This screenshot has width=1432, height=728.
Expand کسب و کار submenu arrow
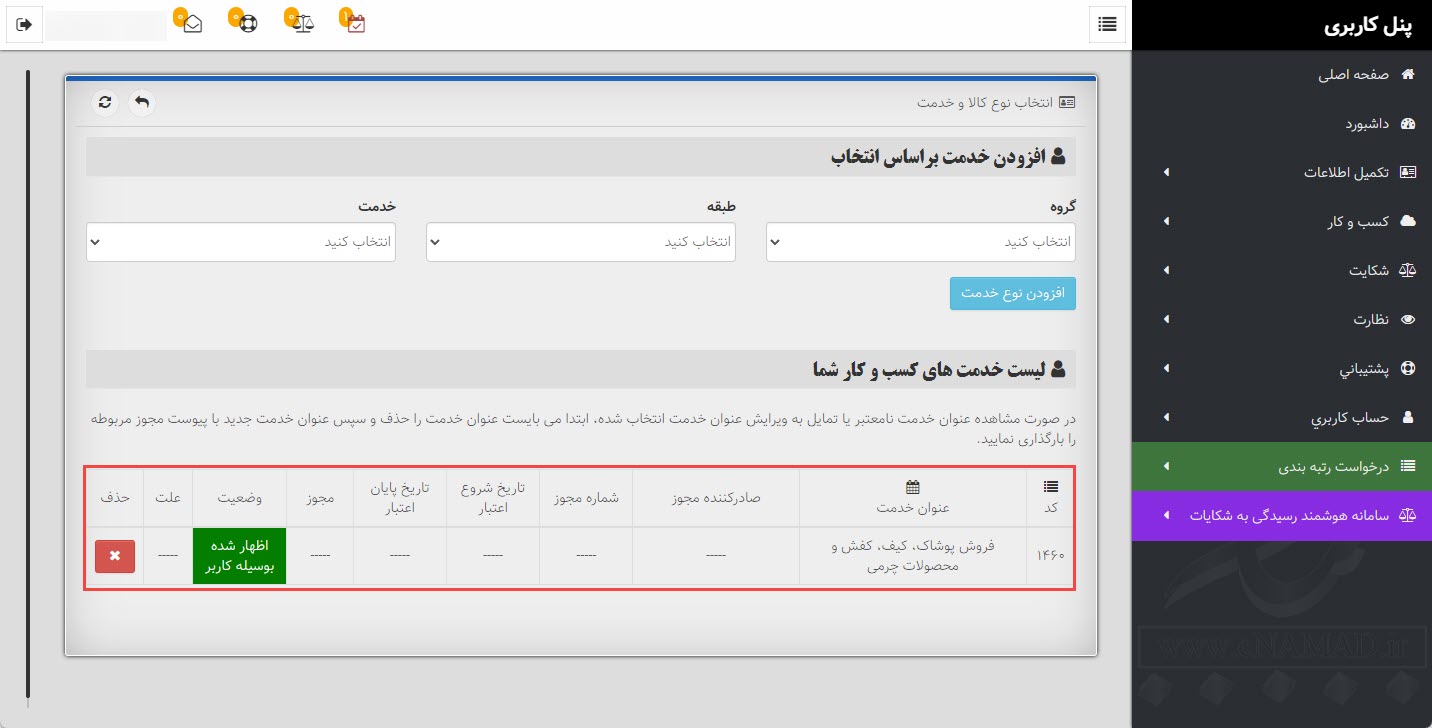1166,222
